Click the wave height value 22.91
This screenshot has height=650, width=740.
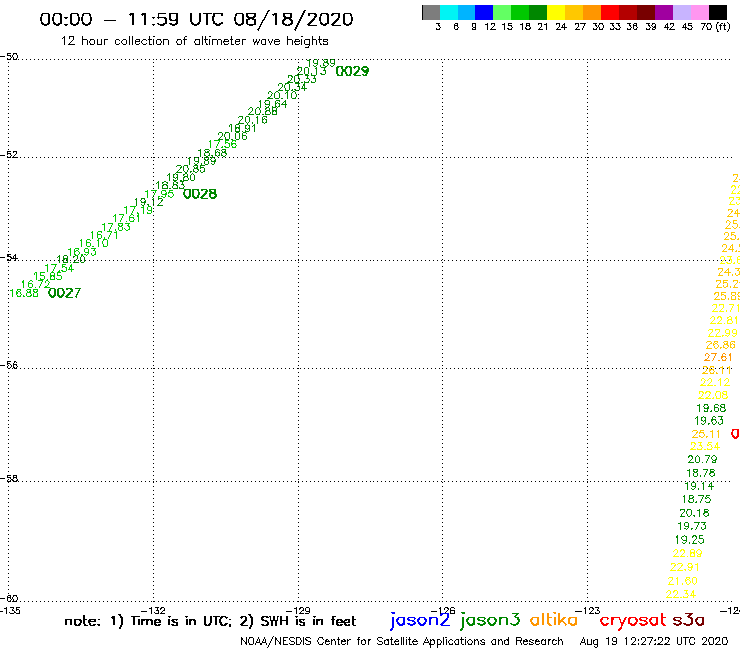pyautogui.click(x=685, y=567)
